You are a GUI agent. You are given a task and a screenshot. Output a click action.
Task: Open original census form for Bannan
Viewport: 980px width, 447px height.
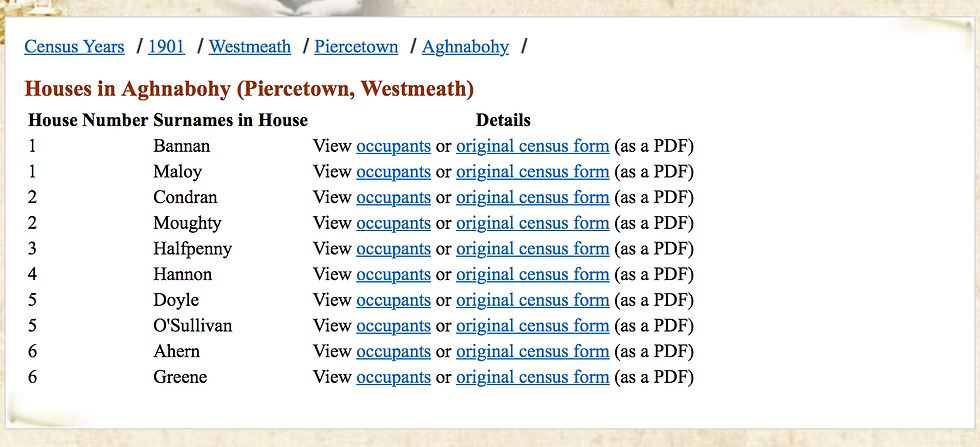point(532,146)
